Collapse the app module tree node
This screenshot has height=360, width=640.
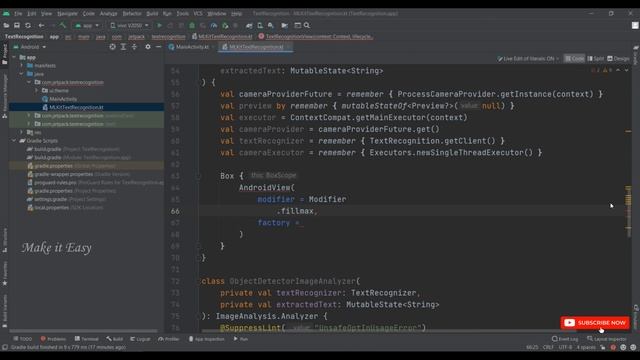pos(15,57)
